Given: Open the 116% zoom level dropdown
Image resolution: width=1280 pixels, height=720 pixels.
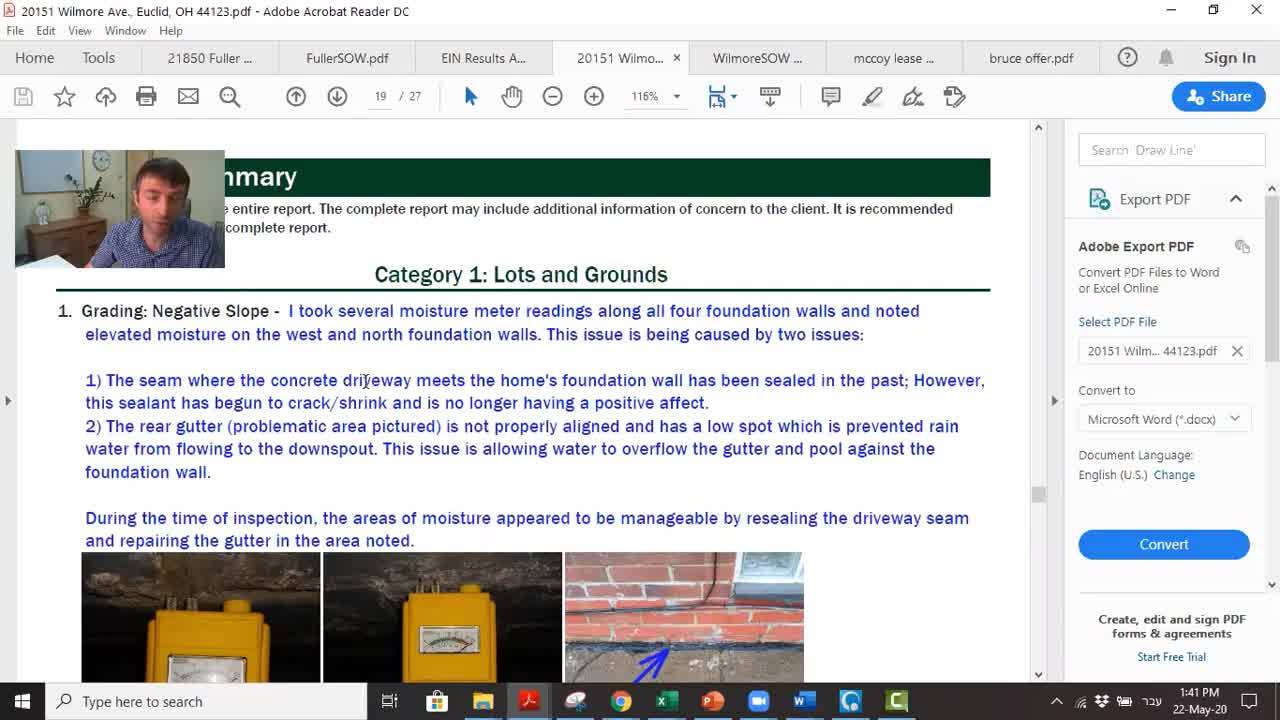Looking at the screenshot, I should coord(676,97).
